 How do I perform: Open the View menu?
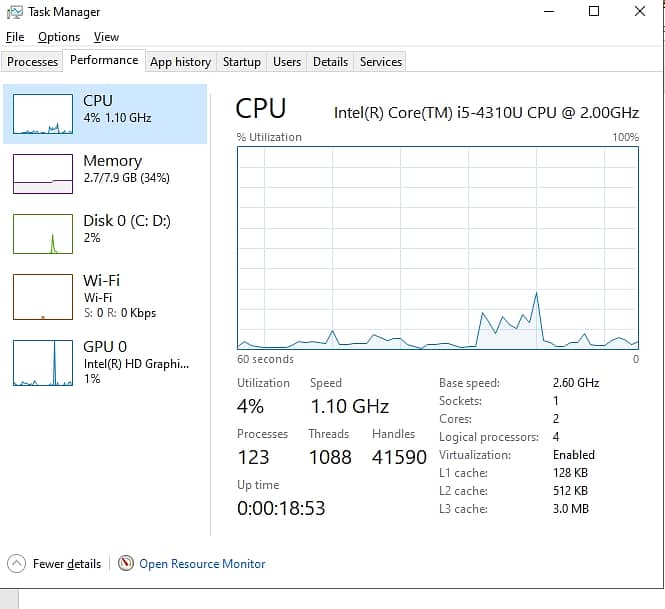106,37
